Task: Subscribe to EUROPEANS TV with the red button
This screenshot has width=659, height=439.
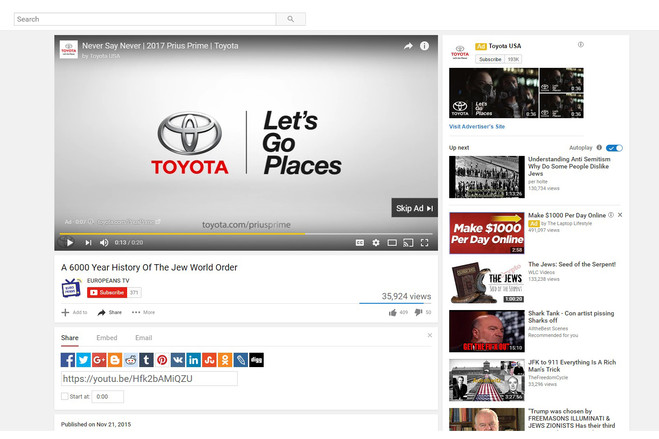Action: click(107, 292)
